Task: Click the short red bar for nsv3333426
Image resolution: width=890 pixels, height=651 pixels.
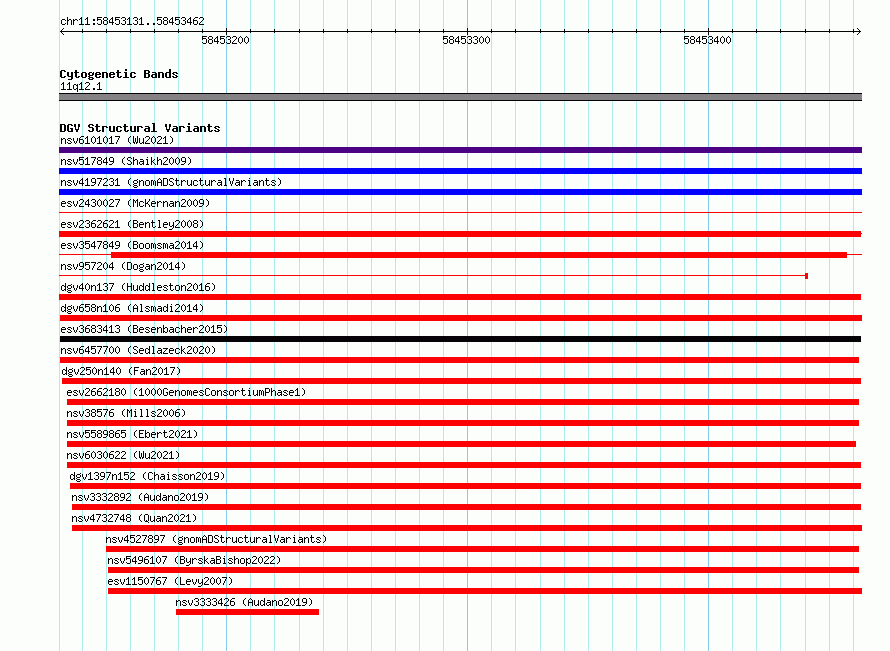Action: pyautogui.click(x=247, y=612)
